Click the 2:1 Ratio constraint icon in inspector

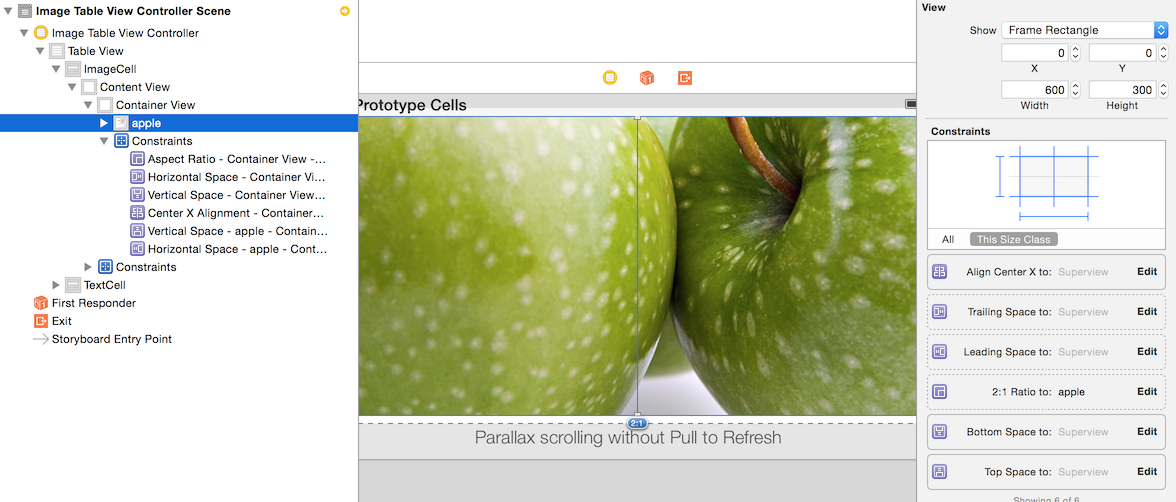click(x=940, y=392)
